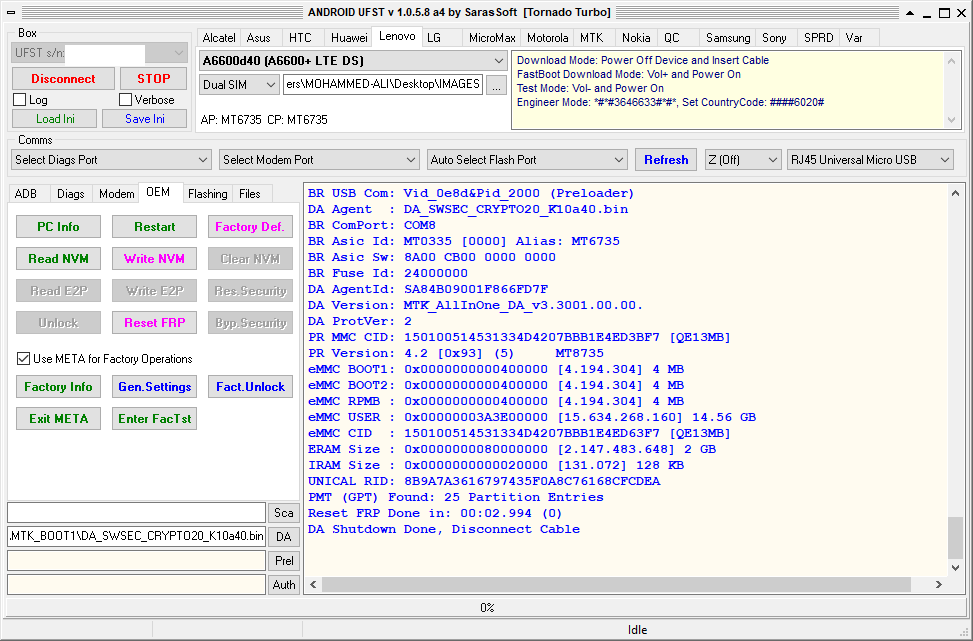The height and width of the screenshot is (641, 973).
Task: Click the 0% progress bar
Action: coord(486,607)
